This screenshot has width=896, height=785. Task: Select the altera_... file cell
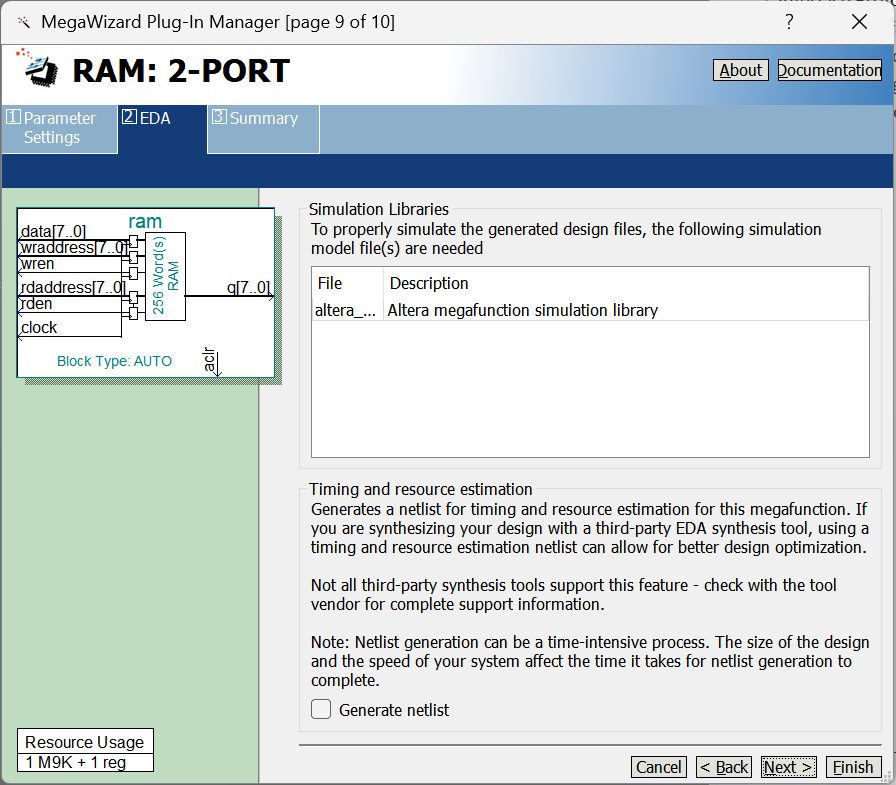click(346, 310)
